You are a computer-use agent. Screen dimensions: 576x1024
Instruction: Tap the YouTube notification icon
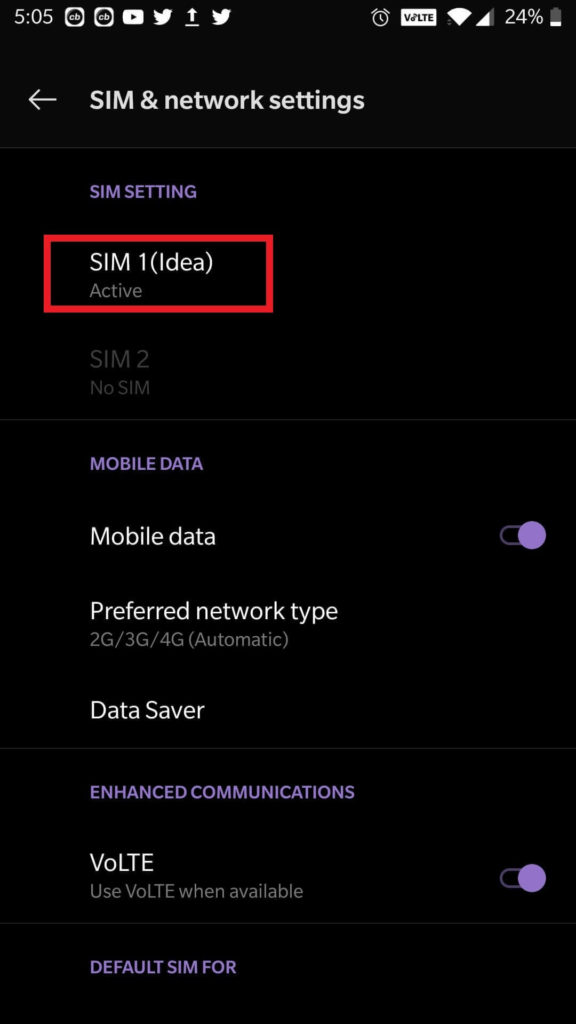click(x=133, y=18)
